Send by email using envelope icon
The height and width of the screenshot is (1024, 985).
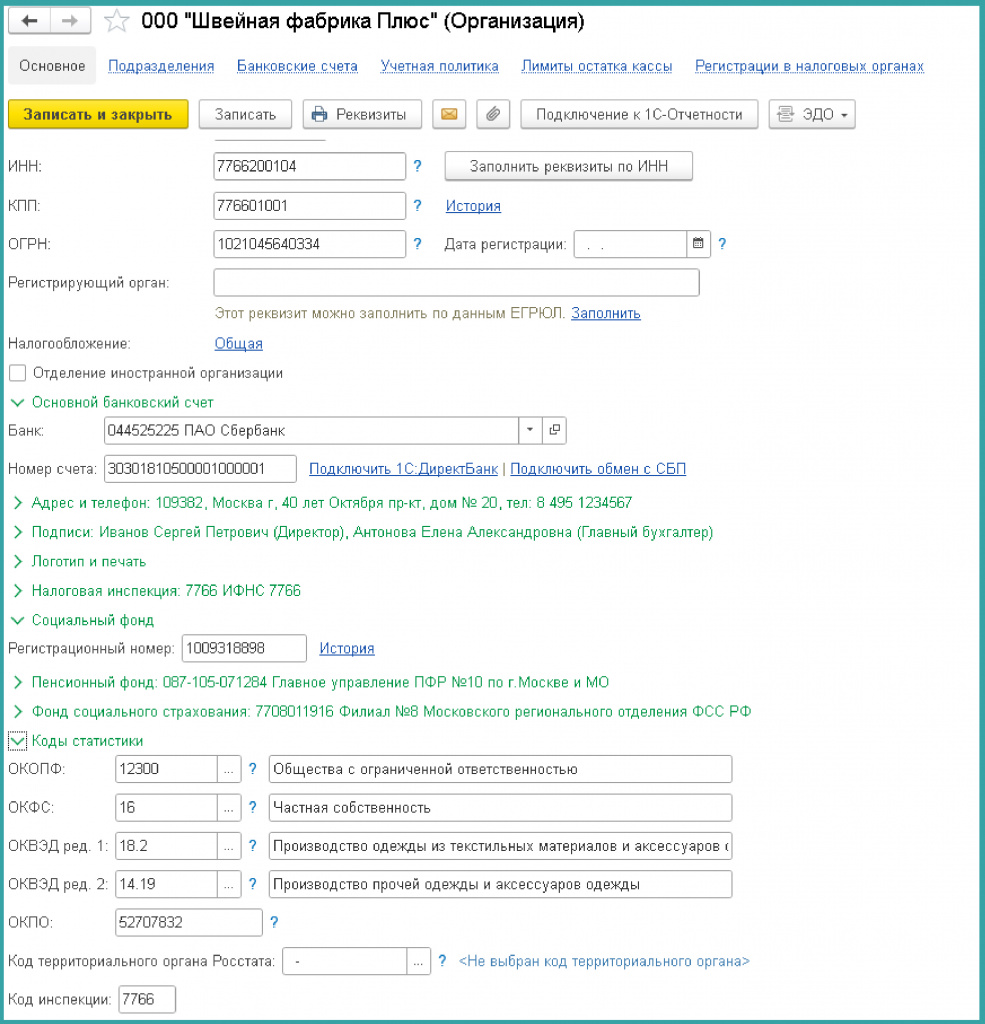coord(449,114)
